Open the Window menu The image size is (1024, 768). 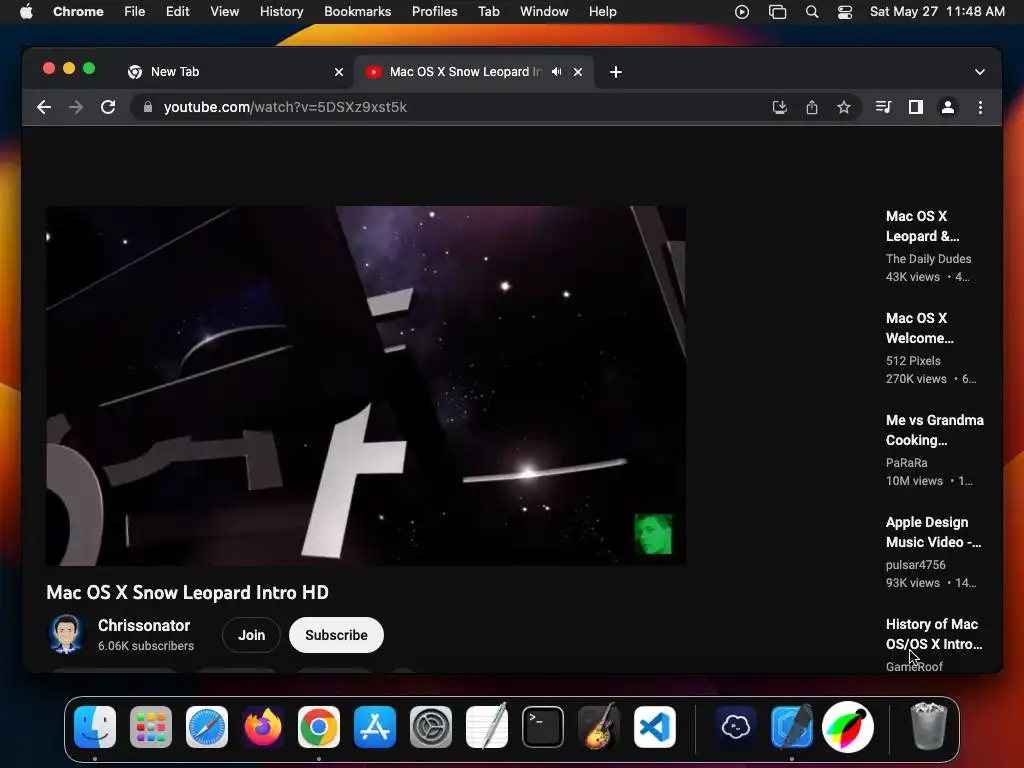[x=544, y=12]
